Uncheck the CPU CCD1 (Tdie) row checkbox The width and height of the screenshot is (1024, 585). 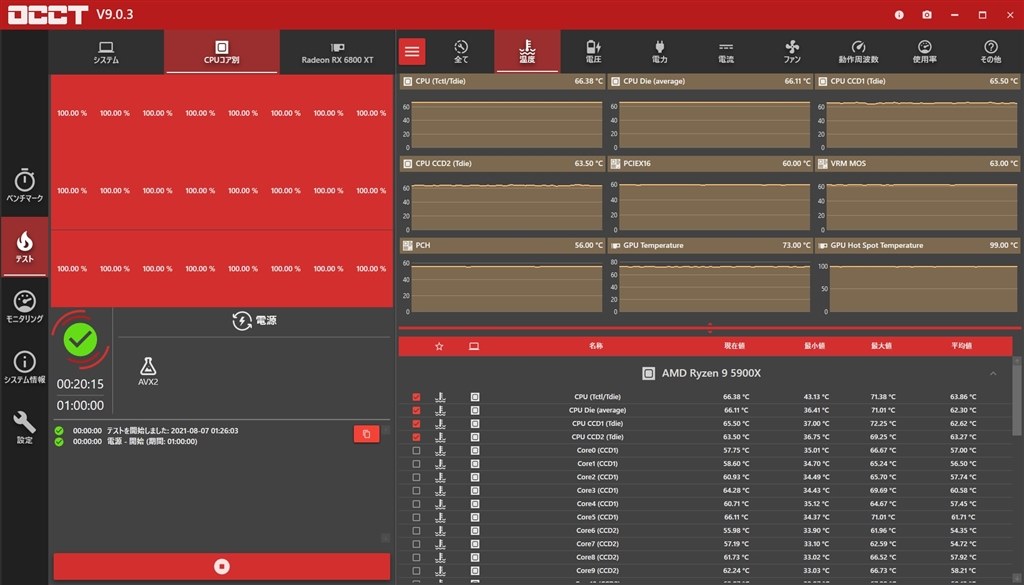[416, 424]
